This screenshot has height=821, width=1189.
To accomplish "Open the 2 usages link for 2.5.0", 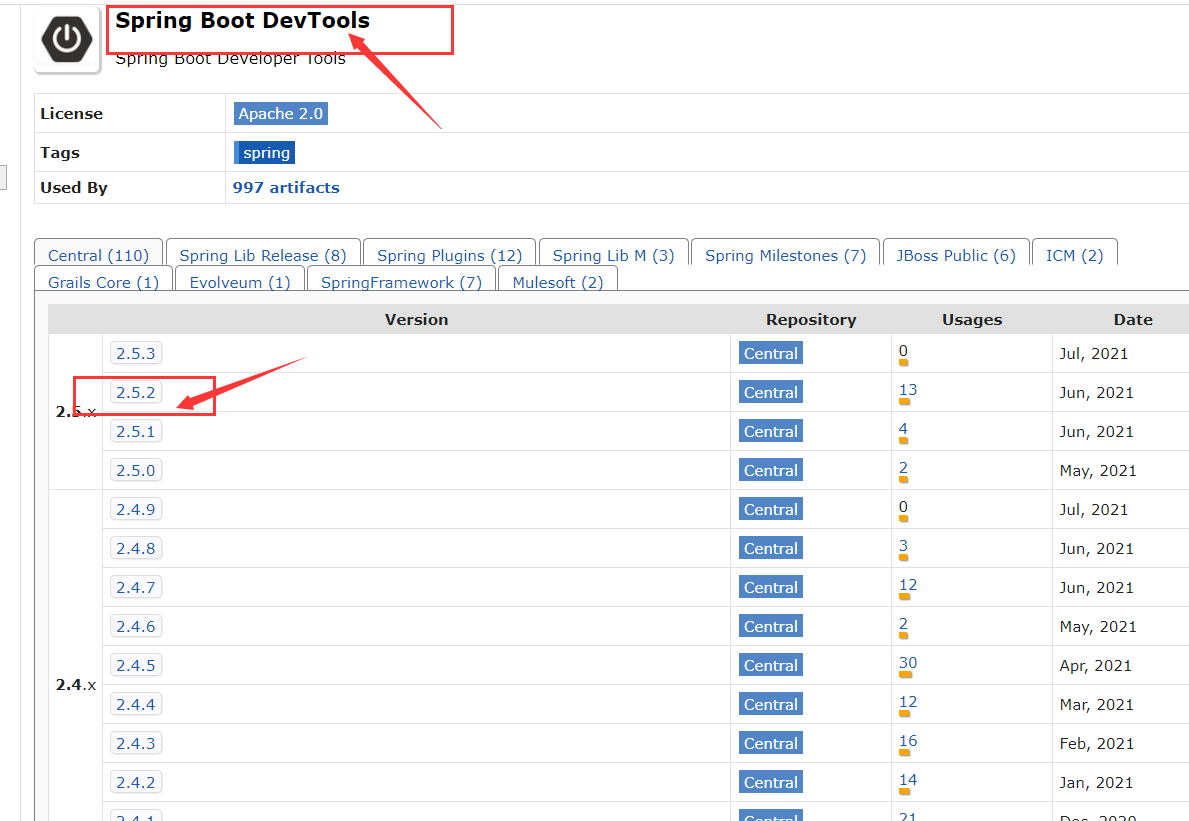I will pos(903,468).
